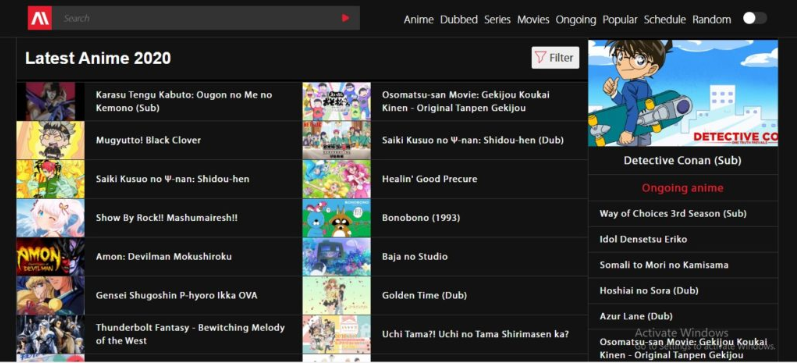Open Osomatsu-san Movie in Ongoing sidebar
Image resolution: width=798 pixels, height=364 pixels.
tap(683, 349)
